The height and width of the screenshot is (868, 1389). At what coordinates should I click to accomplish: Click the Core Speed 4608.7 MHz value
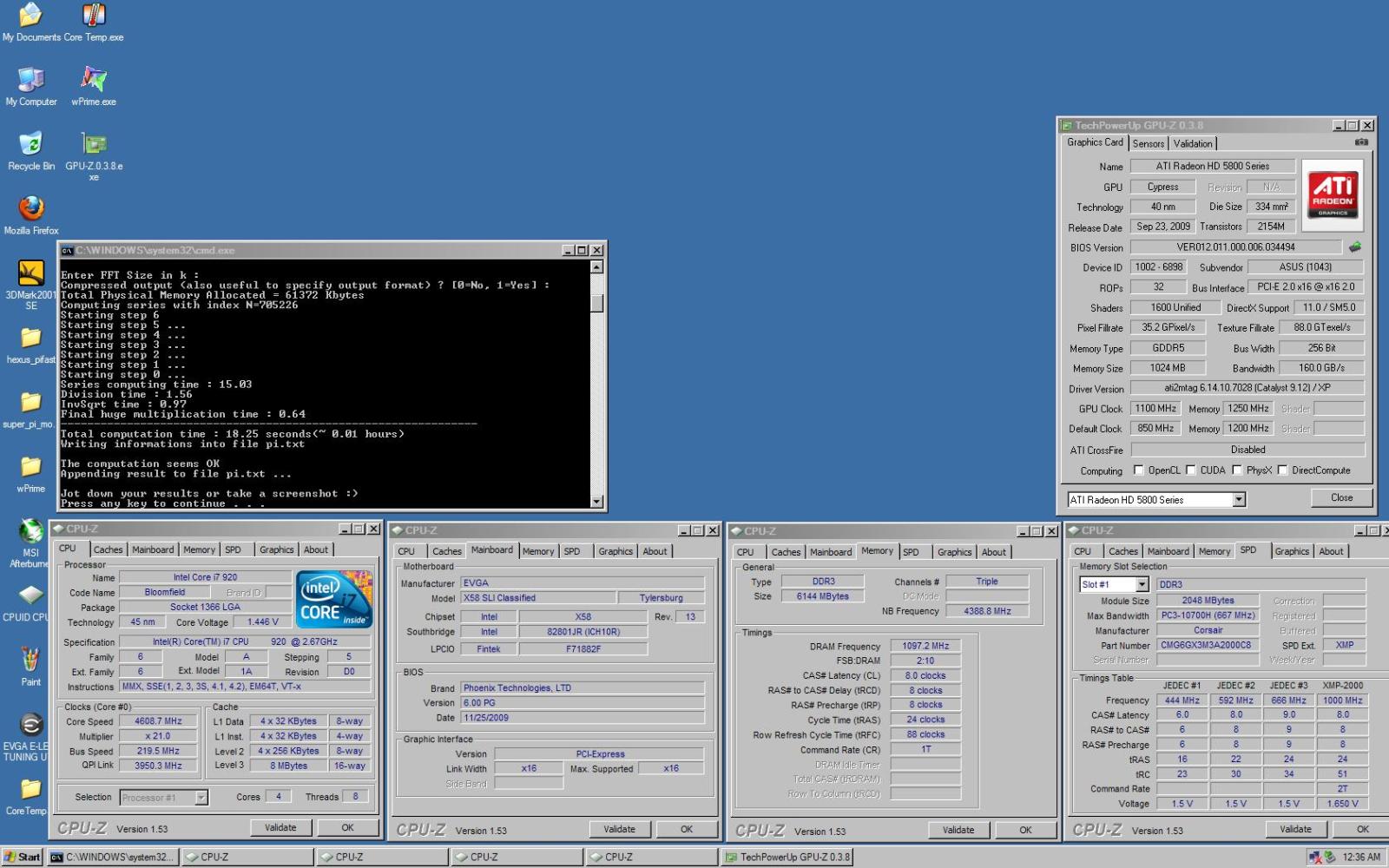click(158, 721)
